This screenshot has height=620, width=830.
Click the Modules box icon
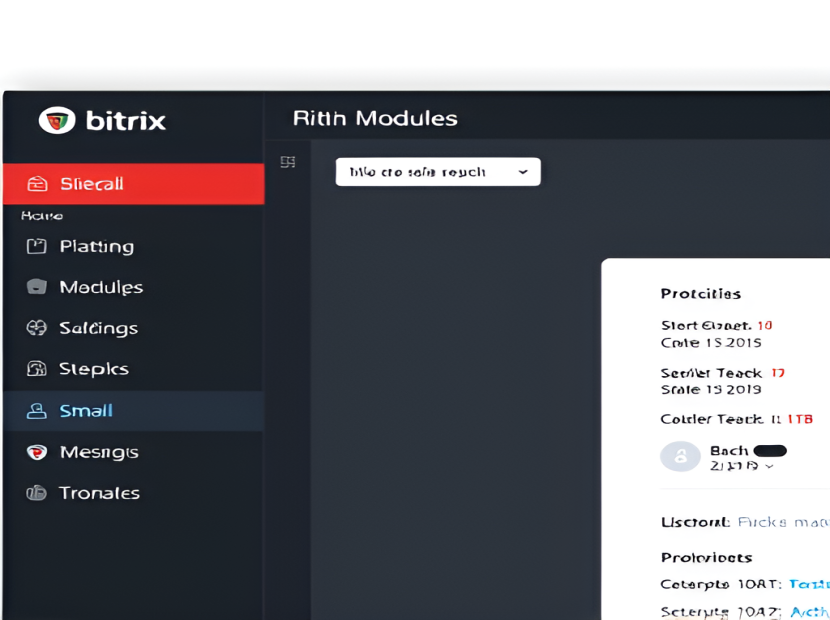pyautogui.click(x=37, y=287)
